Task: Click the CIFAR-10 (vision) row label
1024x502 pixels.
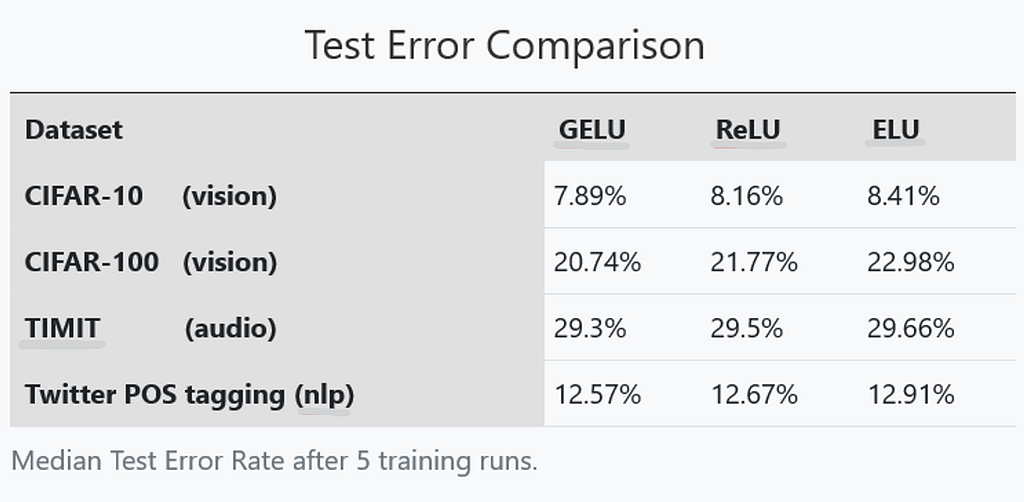Action: tap(151, 196)
